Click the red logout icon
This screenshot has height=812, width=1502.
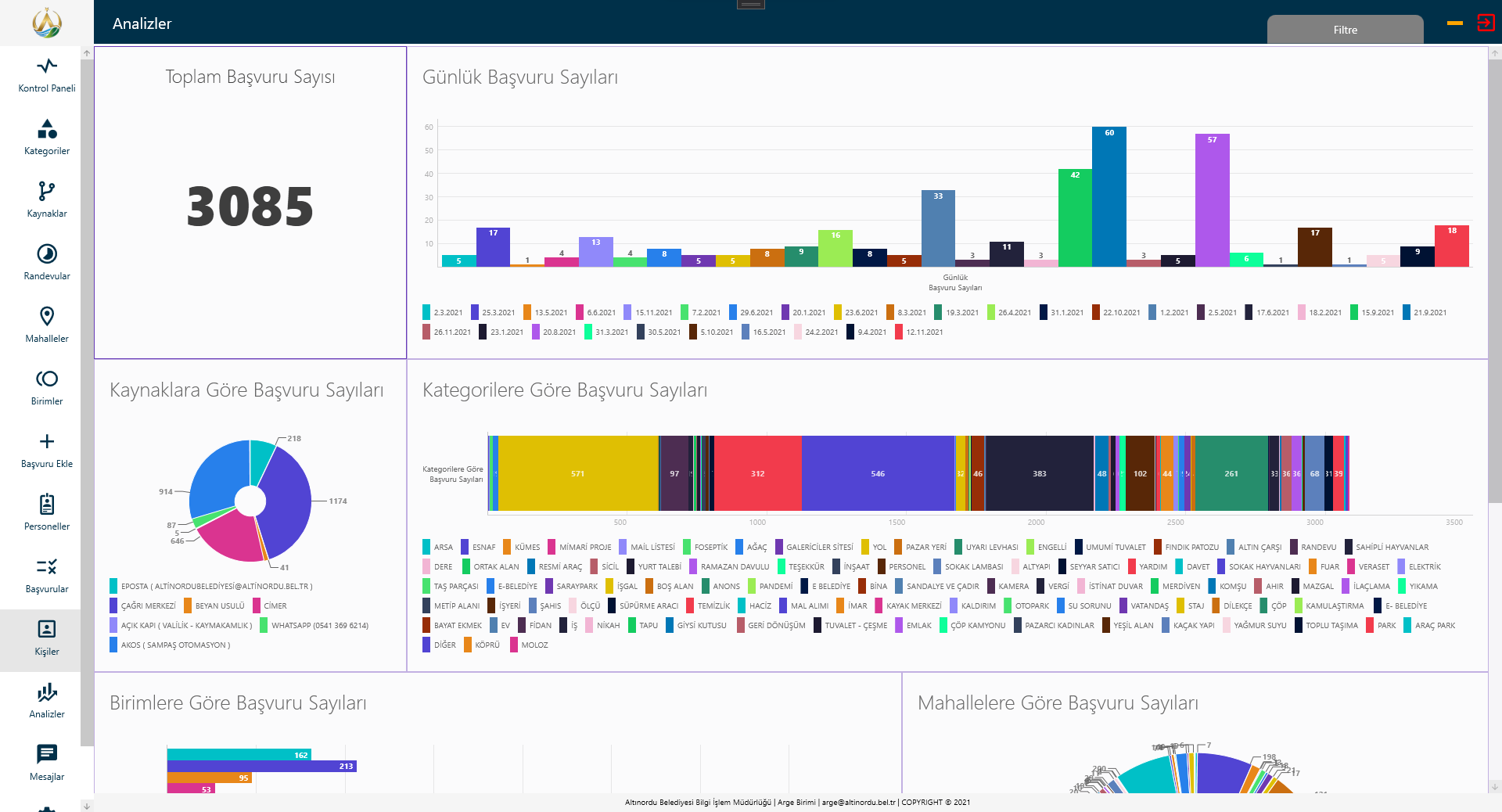[1485, 23]
